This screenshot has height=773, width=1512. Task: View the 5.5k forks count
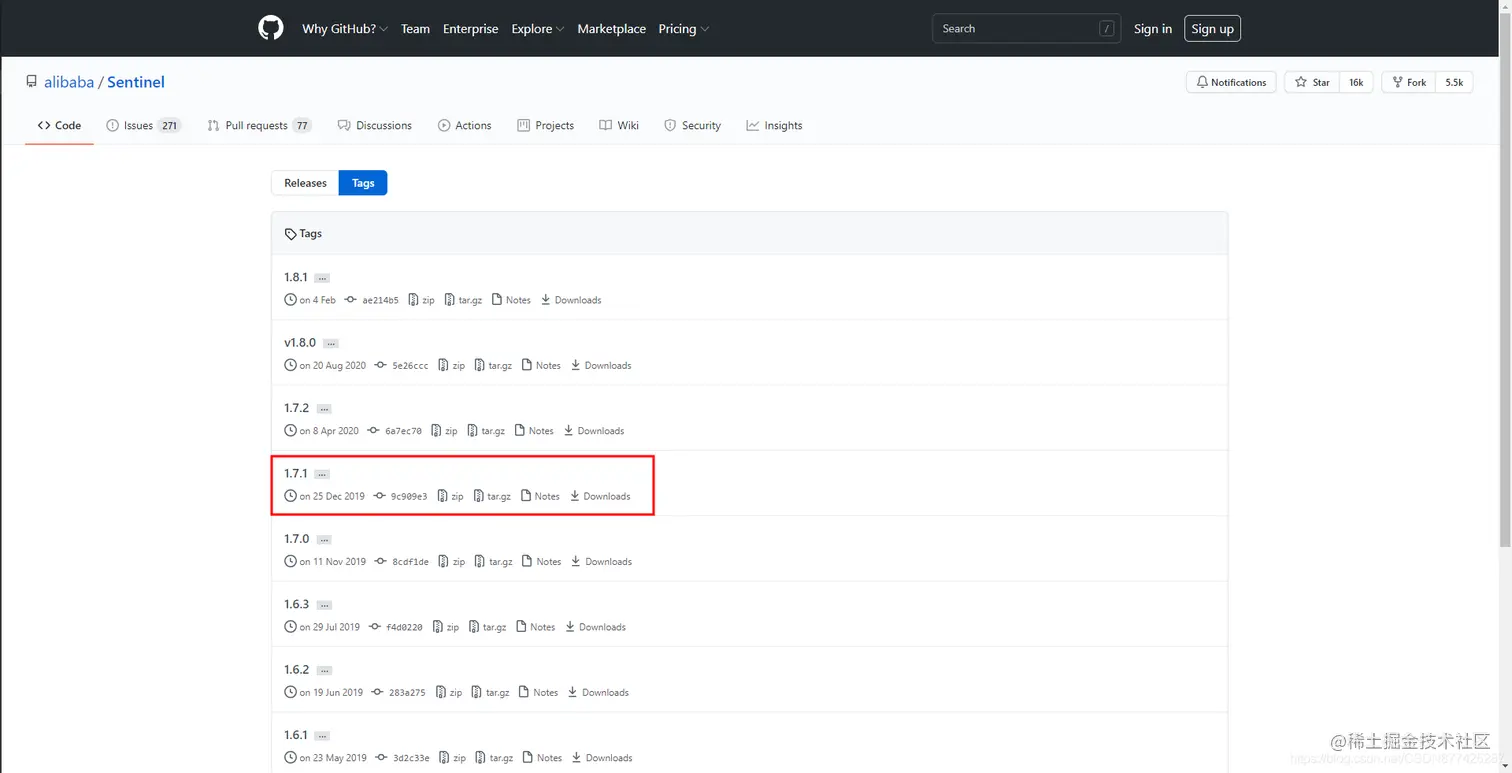pyautogui.click(x=1454, y=82)
